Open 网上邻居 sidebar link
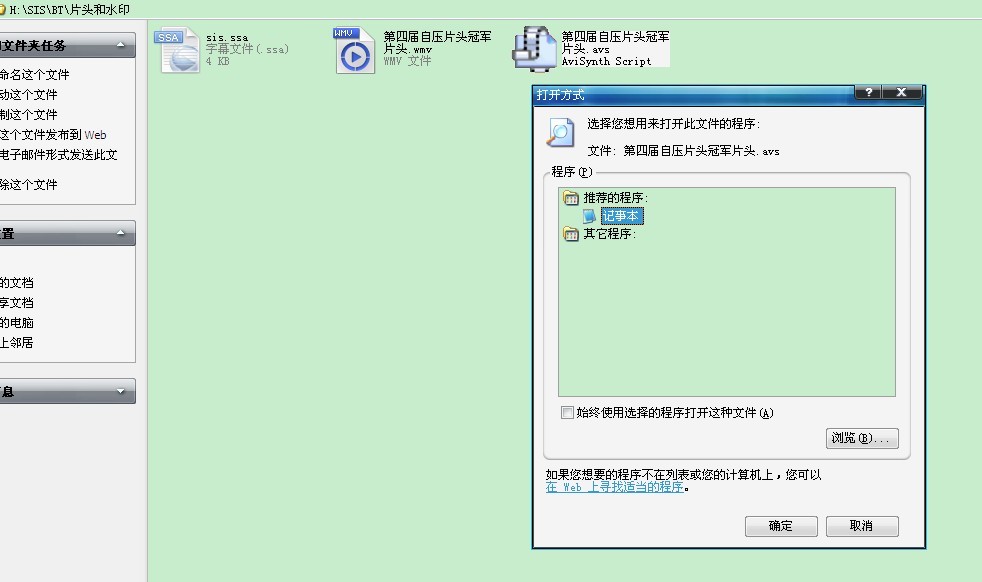982x582 pixels. [x=17, y=343]
